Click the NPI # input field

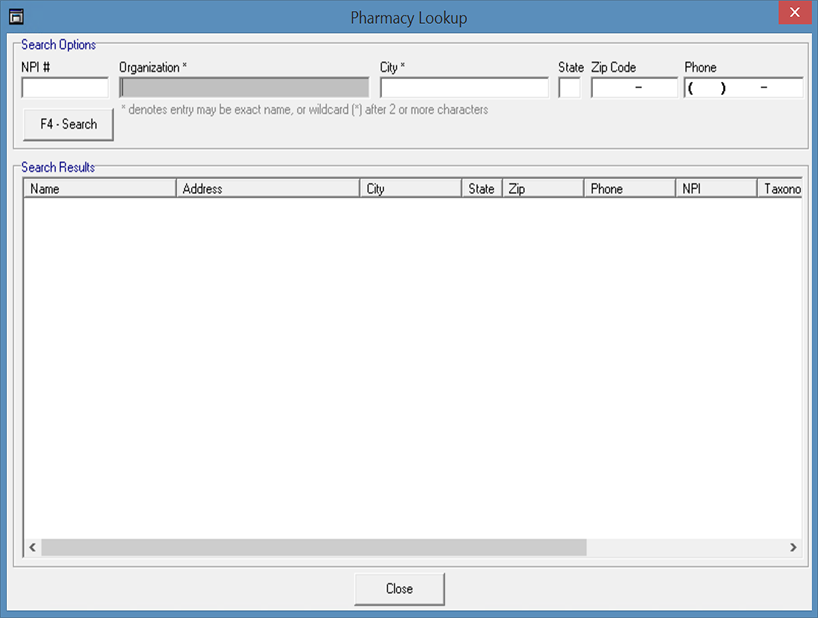65,88
